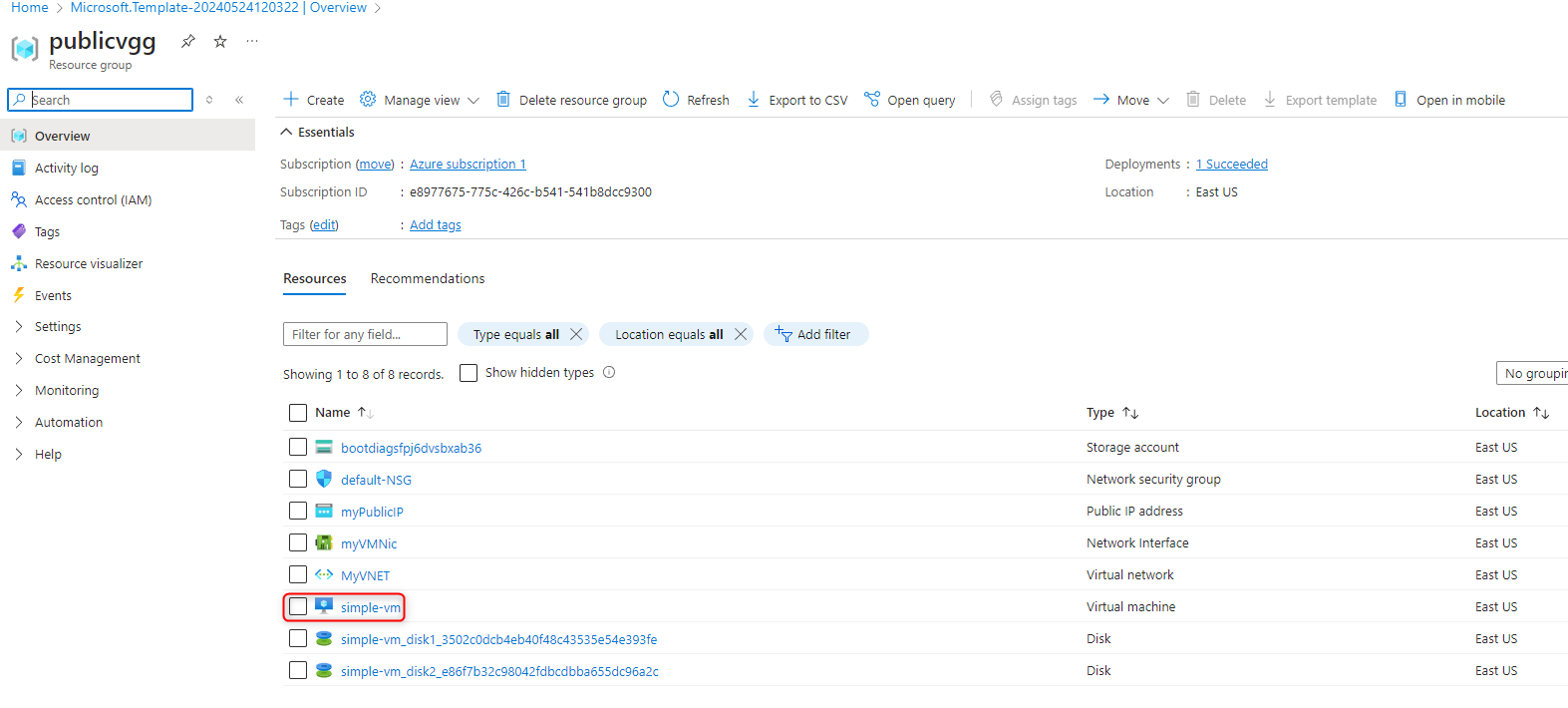Collapse the sidebar with the double chevron
This screenshot has width=1568, height=708.
pyautogui.click(x=239, y=100)
